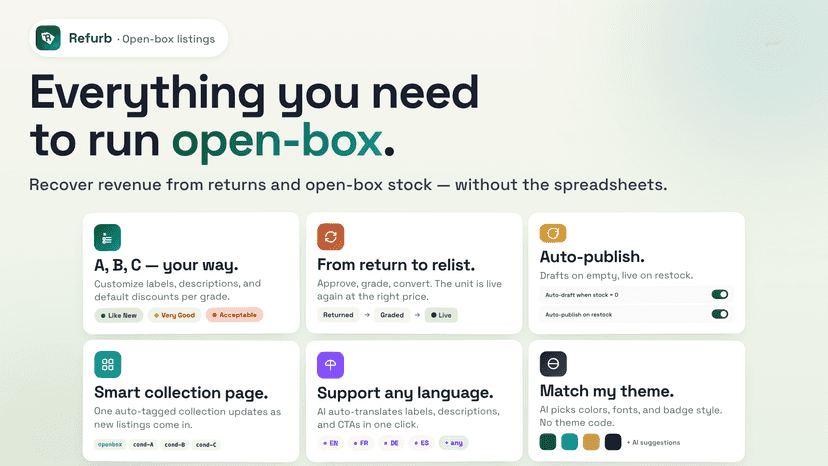Toggle Auto-publish on restock switch
Viewport: 828px width, 466px height.
pyautogui.click(x=720, y=314)
